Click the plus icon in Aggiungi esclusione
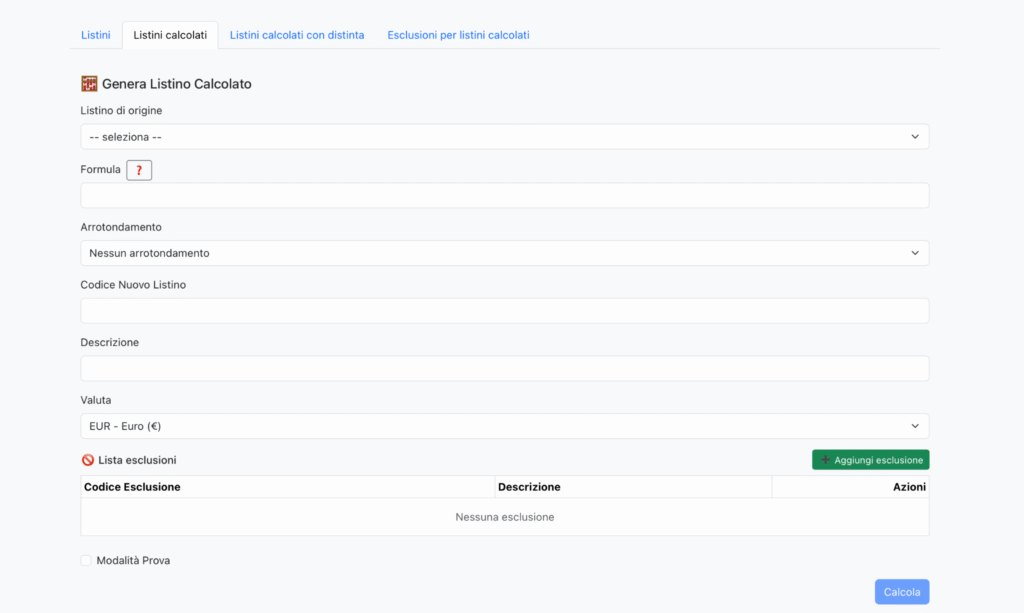 tap(825, 460)
